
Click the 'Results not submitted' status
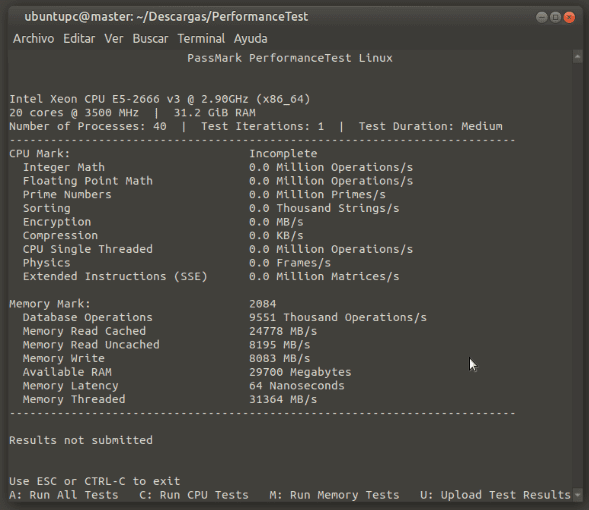tap(81, 441)
